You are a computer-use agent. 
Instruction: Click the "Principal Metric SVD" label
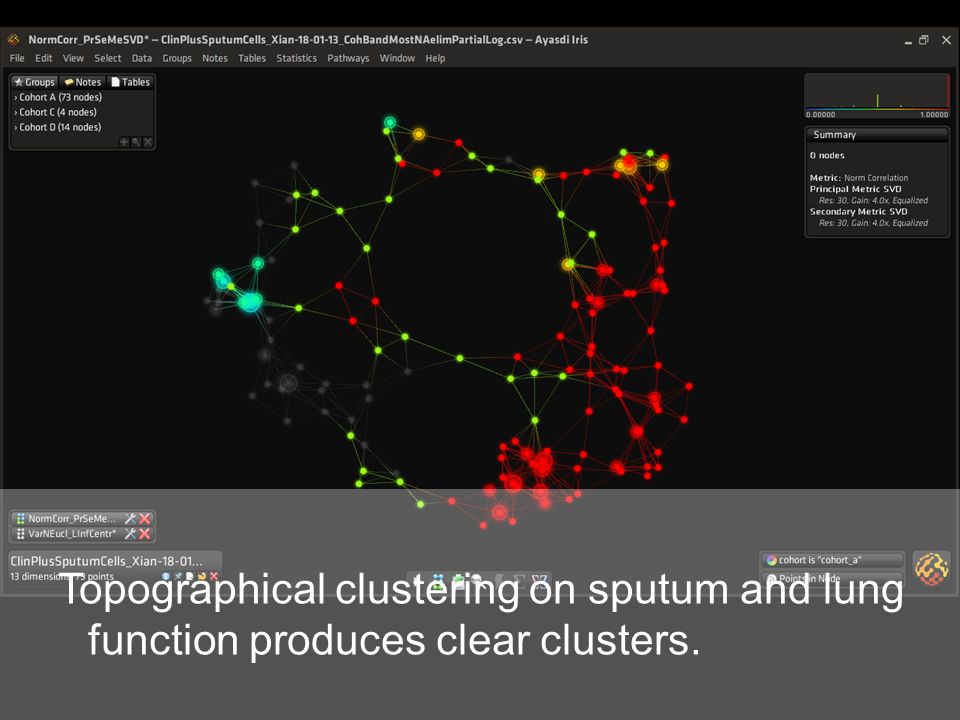[855, 189]
